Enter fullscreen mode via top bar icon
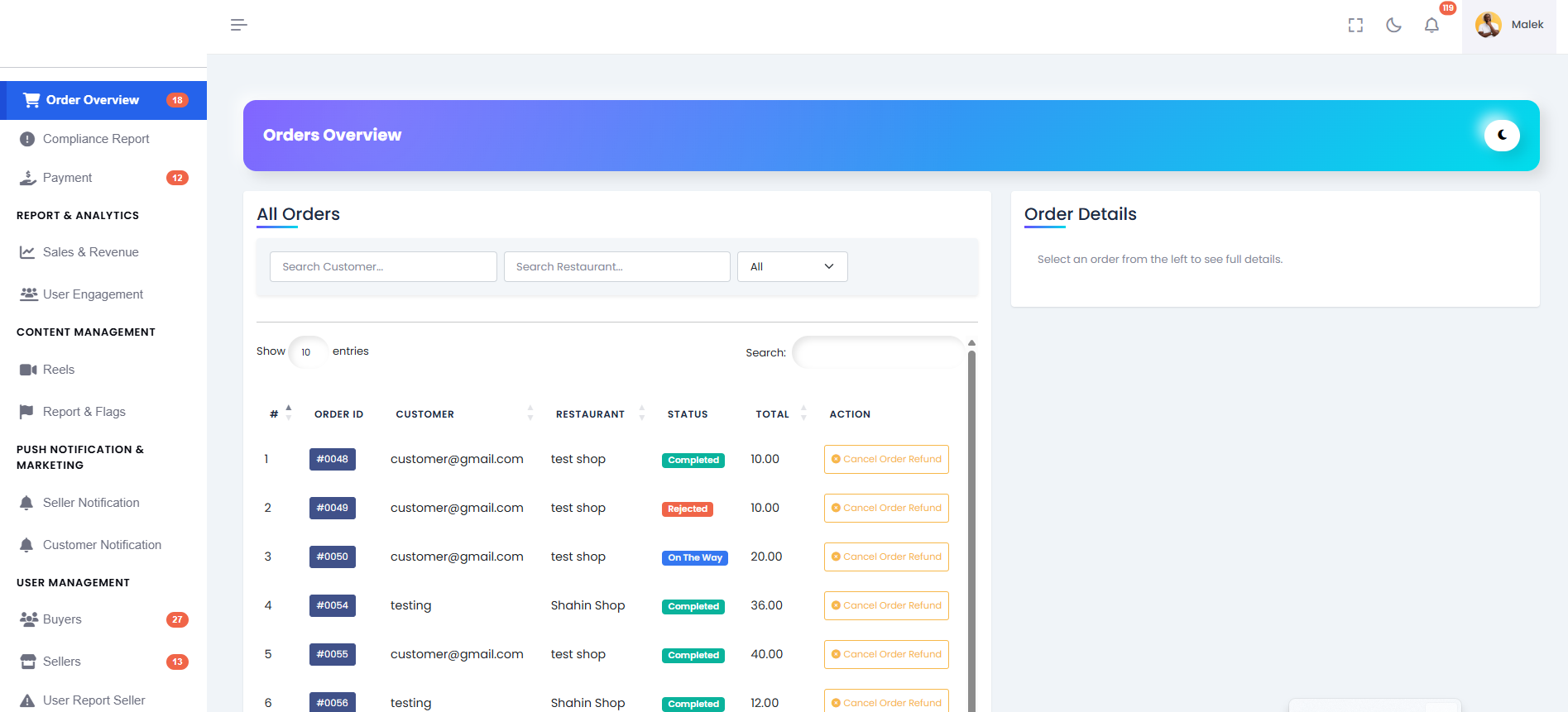The width and height of the screenshot is (1568, 712). pos(1355,26)
